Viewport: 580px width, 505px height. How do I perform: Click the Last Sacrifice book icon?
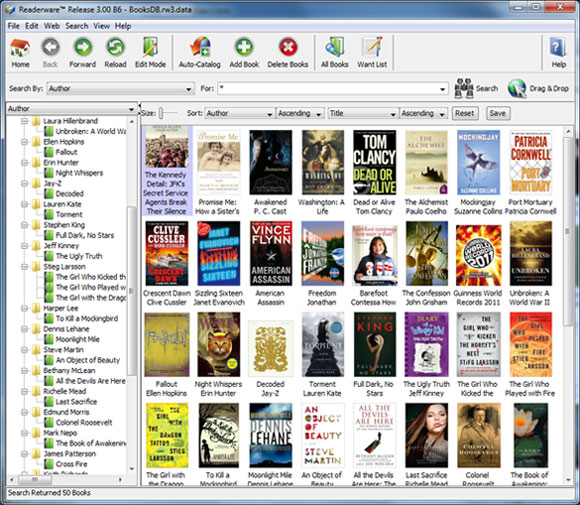48,401
